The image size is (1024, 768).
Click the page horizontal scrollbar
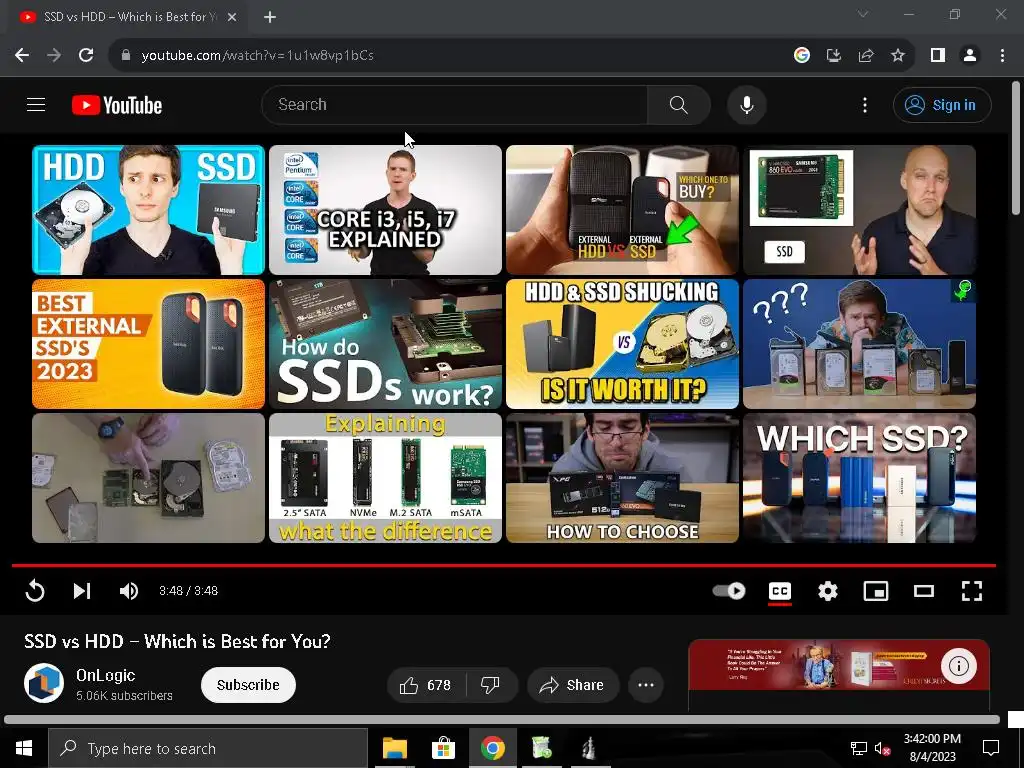[502, 720]
